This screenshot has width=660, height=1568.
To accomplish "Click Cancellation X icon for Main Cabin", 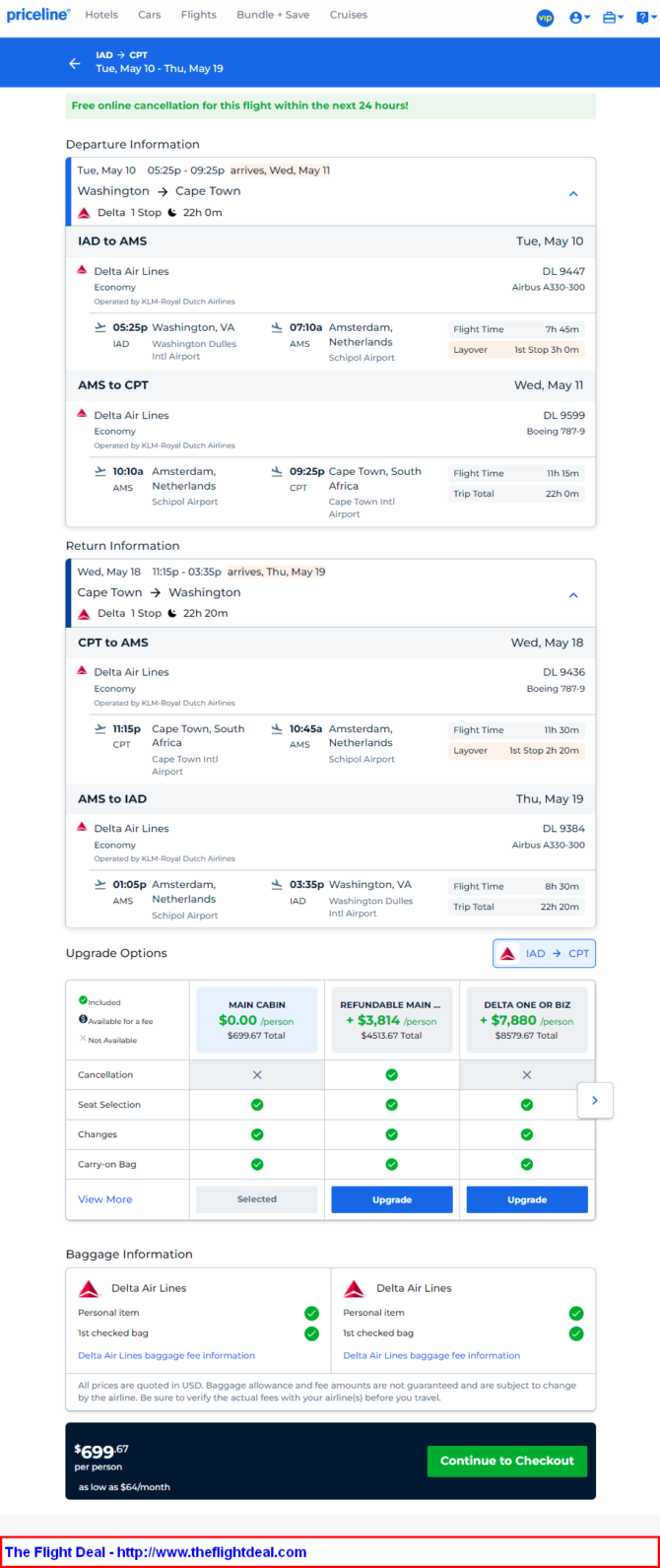I will point(257,1075).
